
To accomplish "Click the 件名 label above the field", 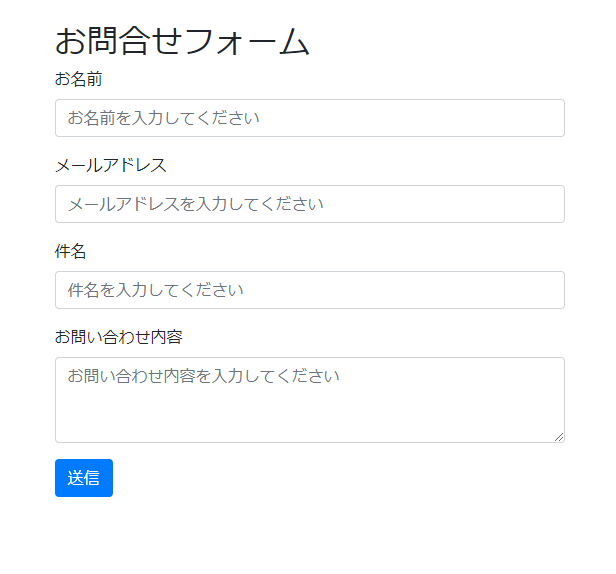I will 70,251.
